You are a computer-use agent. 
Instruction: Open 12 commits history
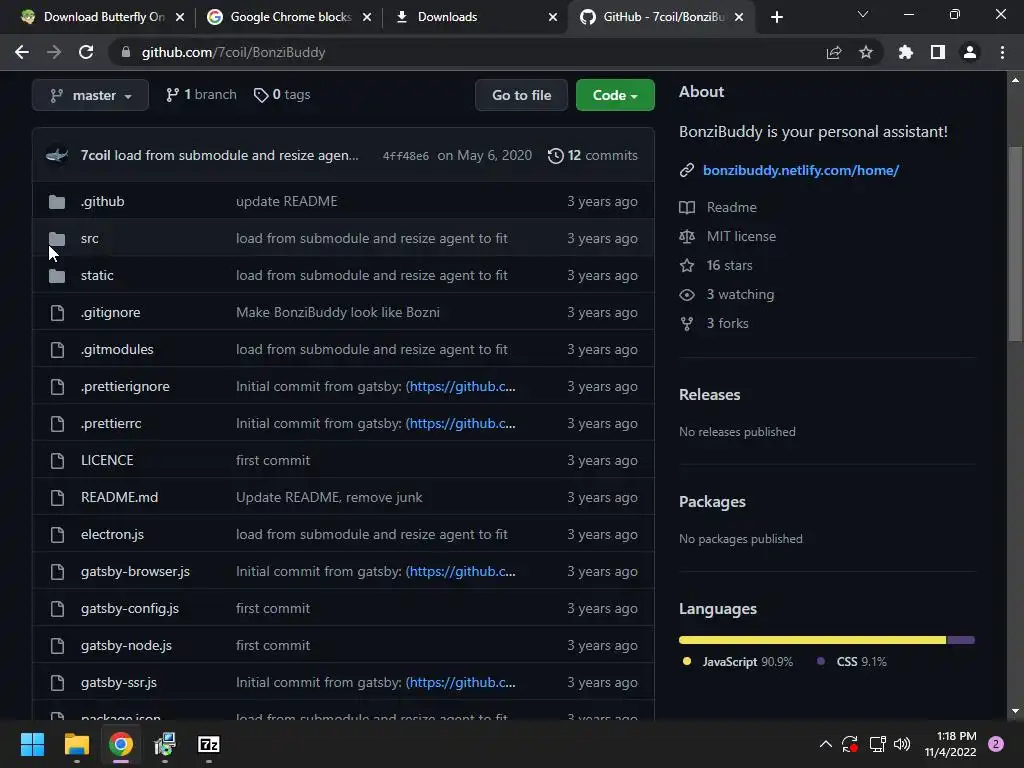592,155
